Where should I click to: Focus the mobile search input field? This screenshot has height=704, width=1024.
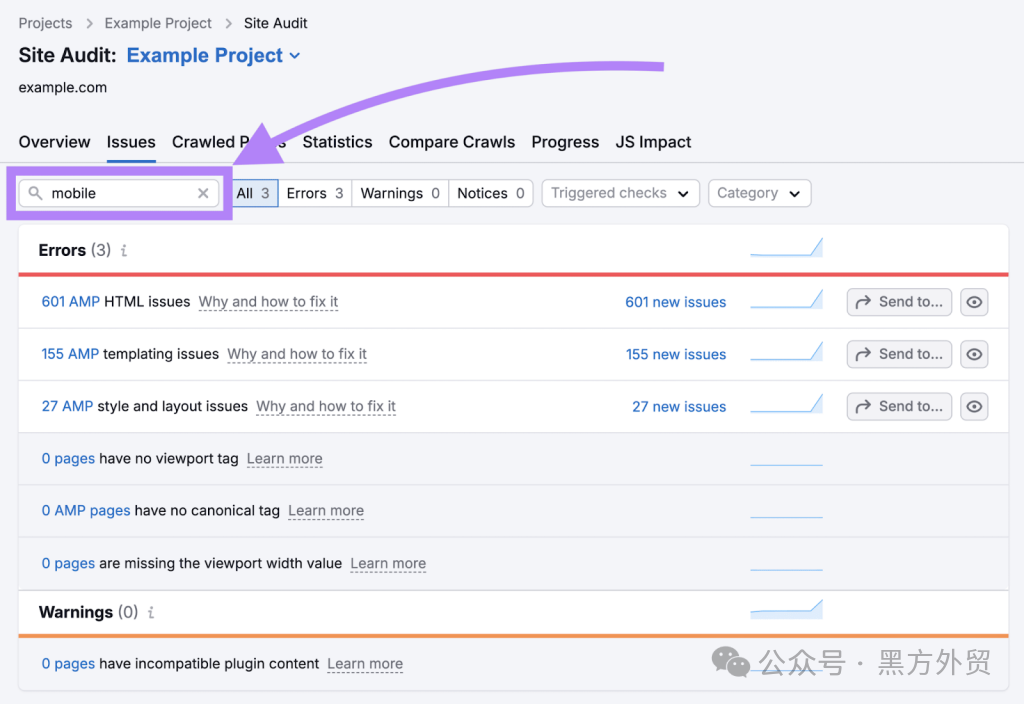pyautogui.click(x=119, y=193)
